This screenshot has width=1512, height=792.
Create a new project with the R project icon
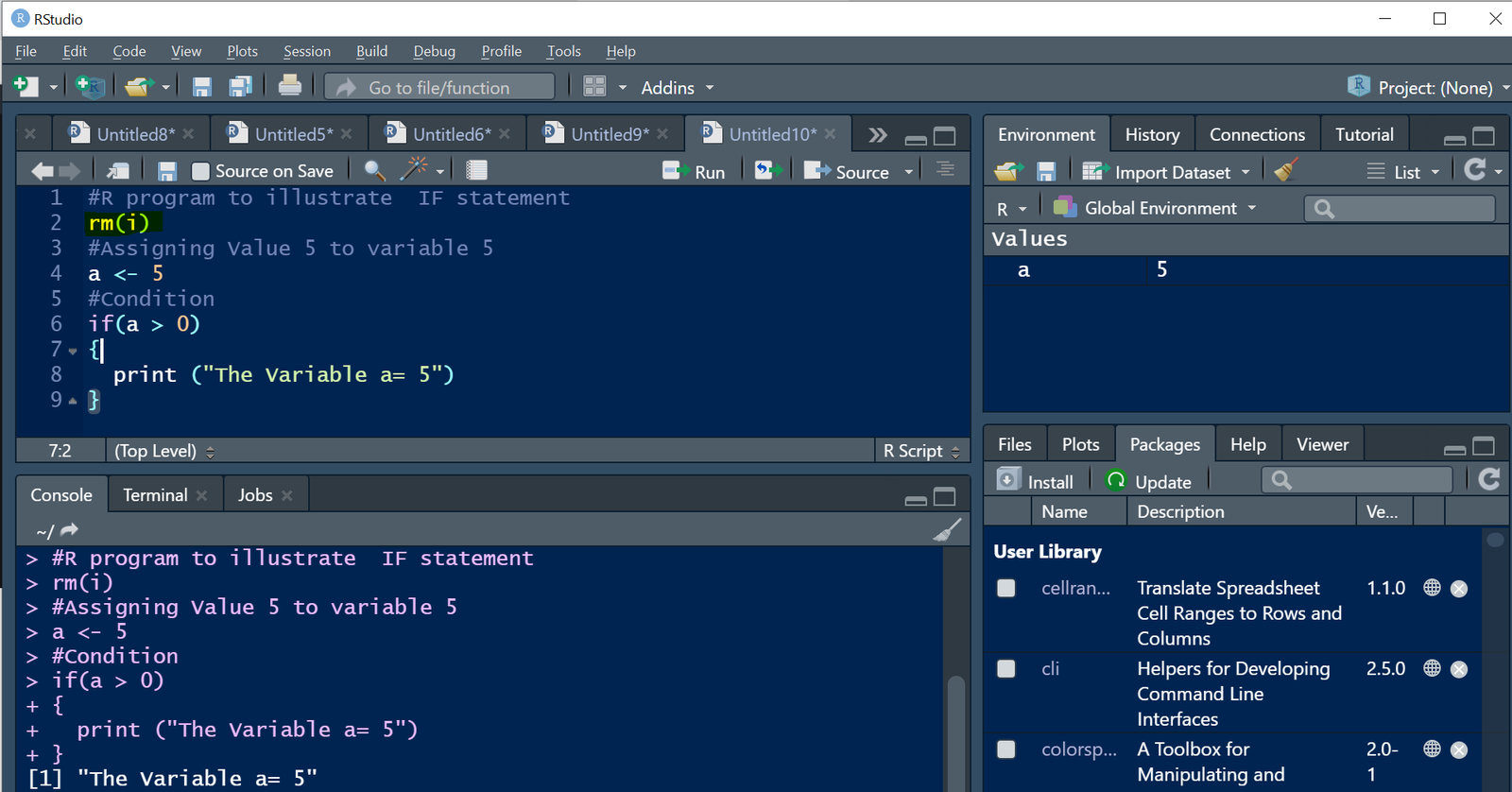click(x=90, y=87)
